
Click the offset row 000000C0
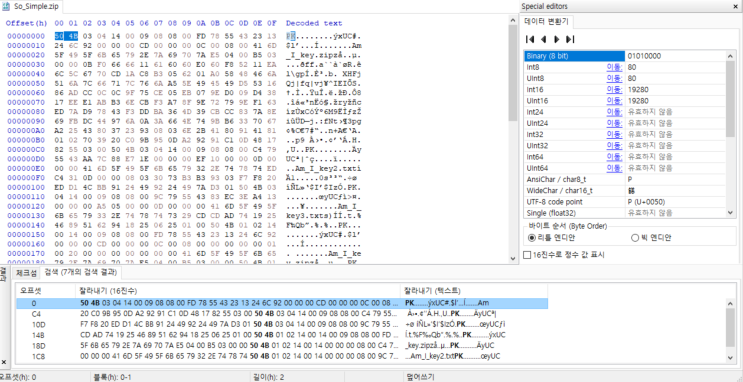click(25, 150)
